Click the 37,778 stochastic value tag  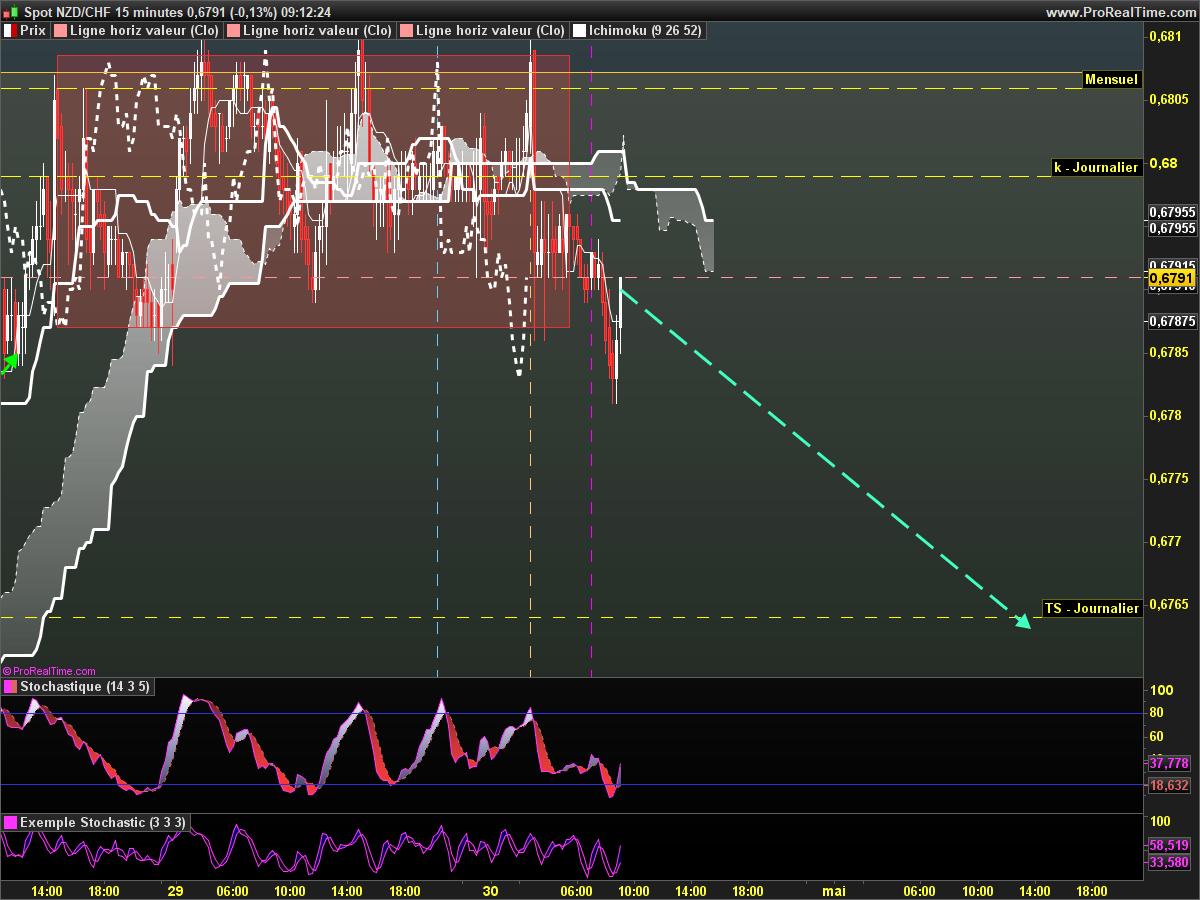(1169, 763)
